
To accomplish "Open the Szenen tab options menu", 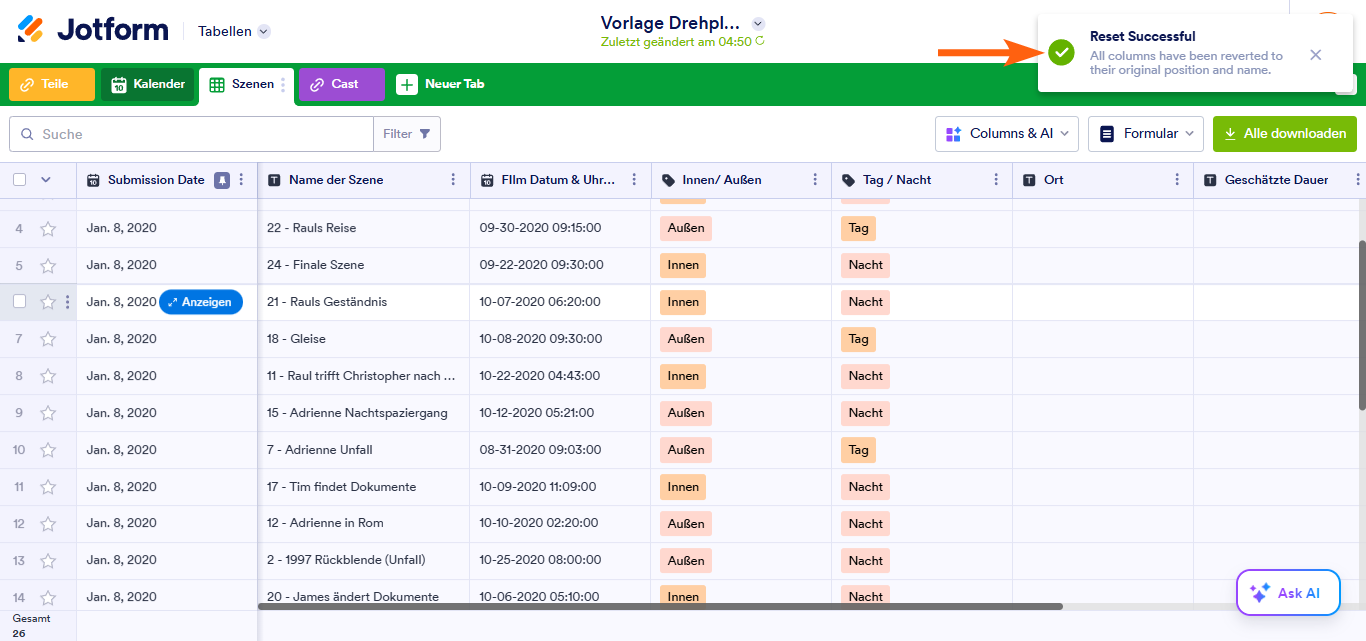I will click(x=283, y=85).
